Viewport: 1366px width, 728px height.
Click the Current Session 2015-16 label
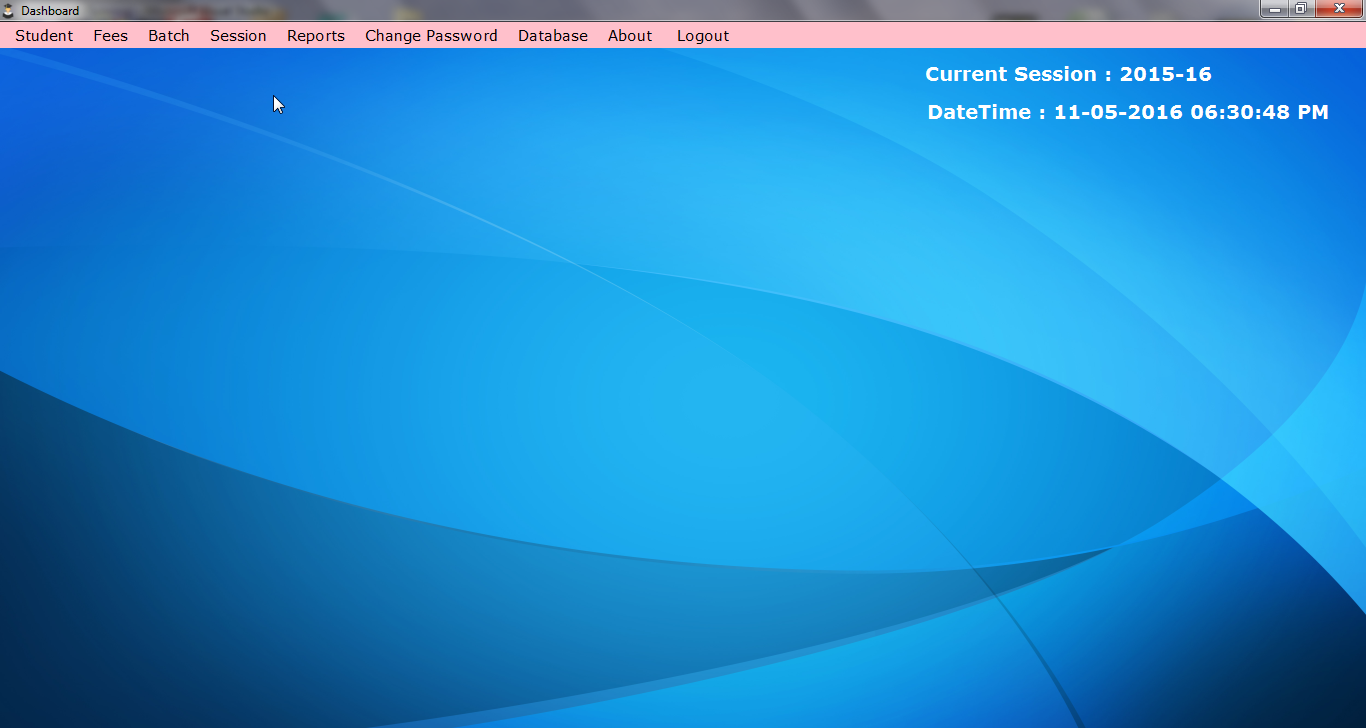click(1068, 74)
